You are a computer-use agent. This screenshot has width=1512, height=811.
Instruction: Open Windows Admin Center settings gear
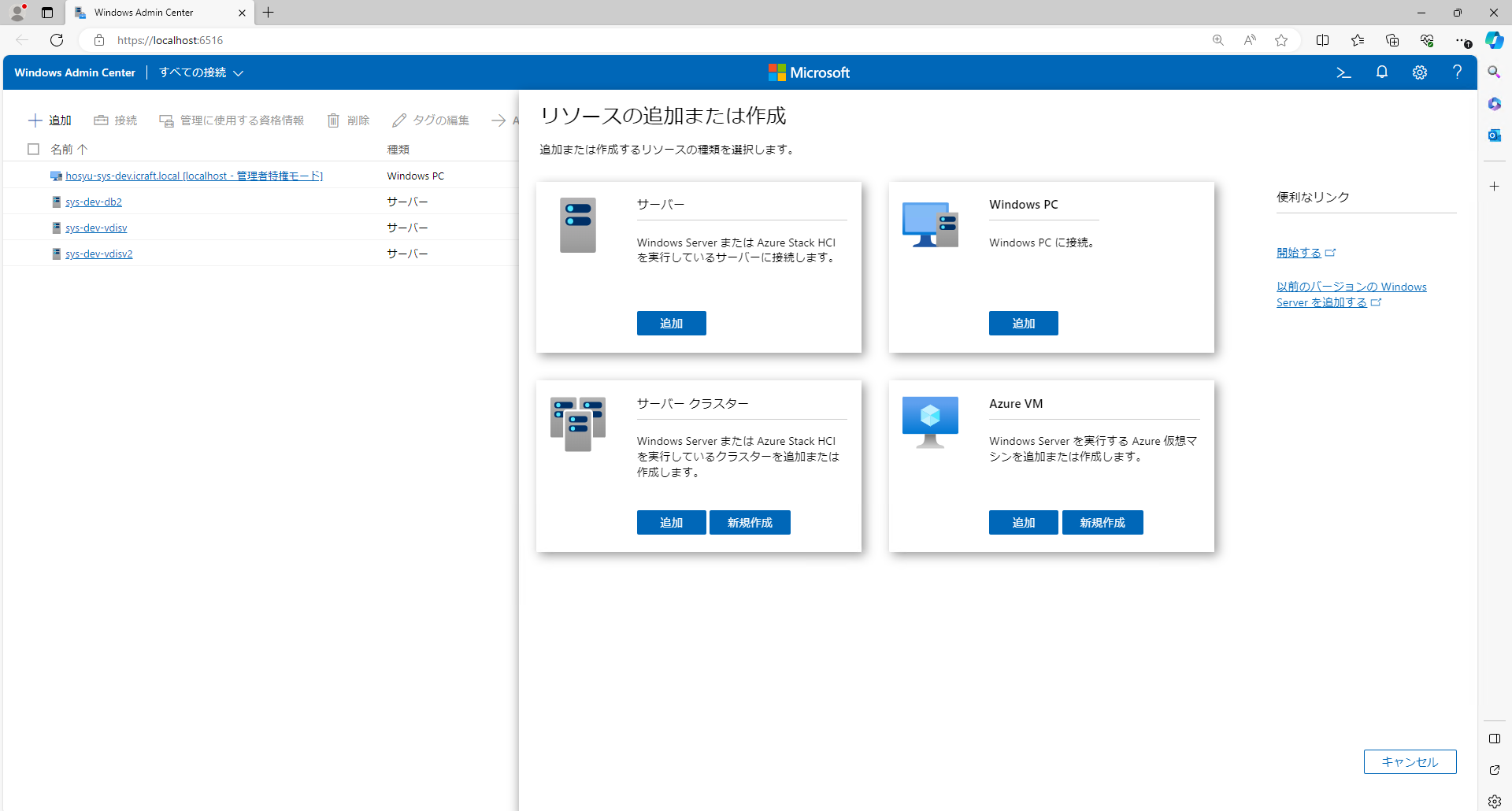(1419, 72)
